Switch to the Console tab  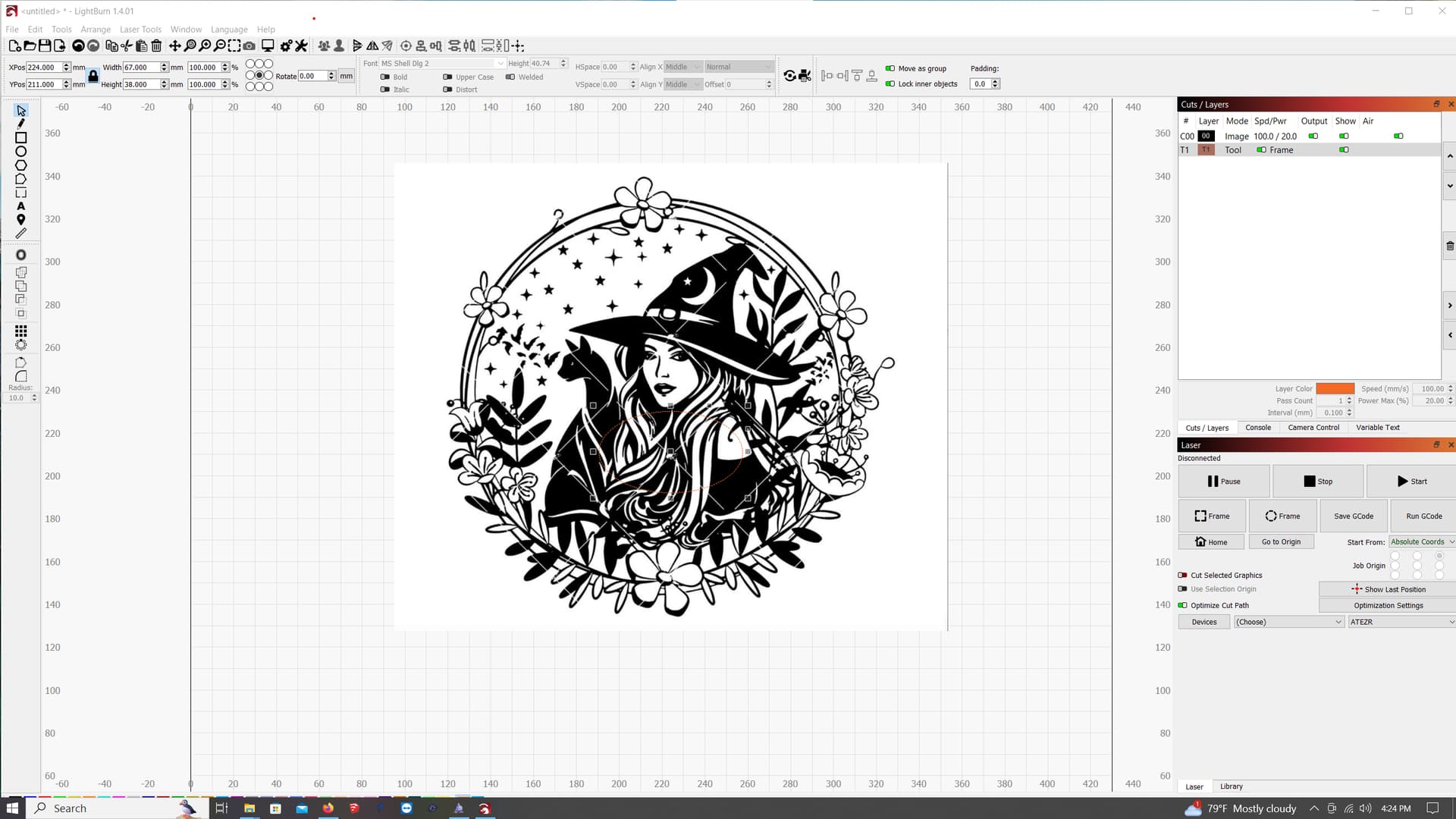pyautogui.click(x=1259, y=427)
